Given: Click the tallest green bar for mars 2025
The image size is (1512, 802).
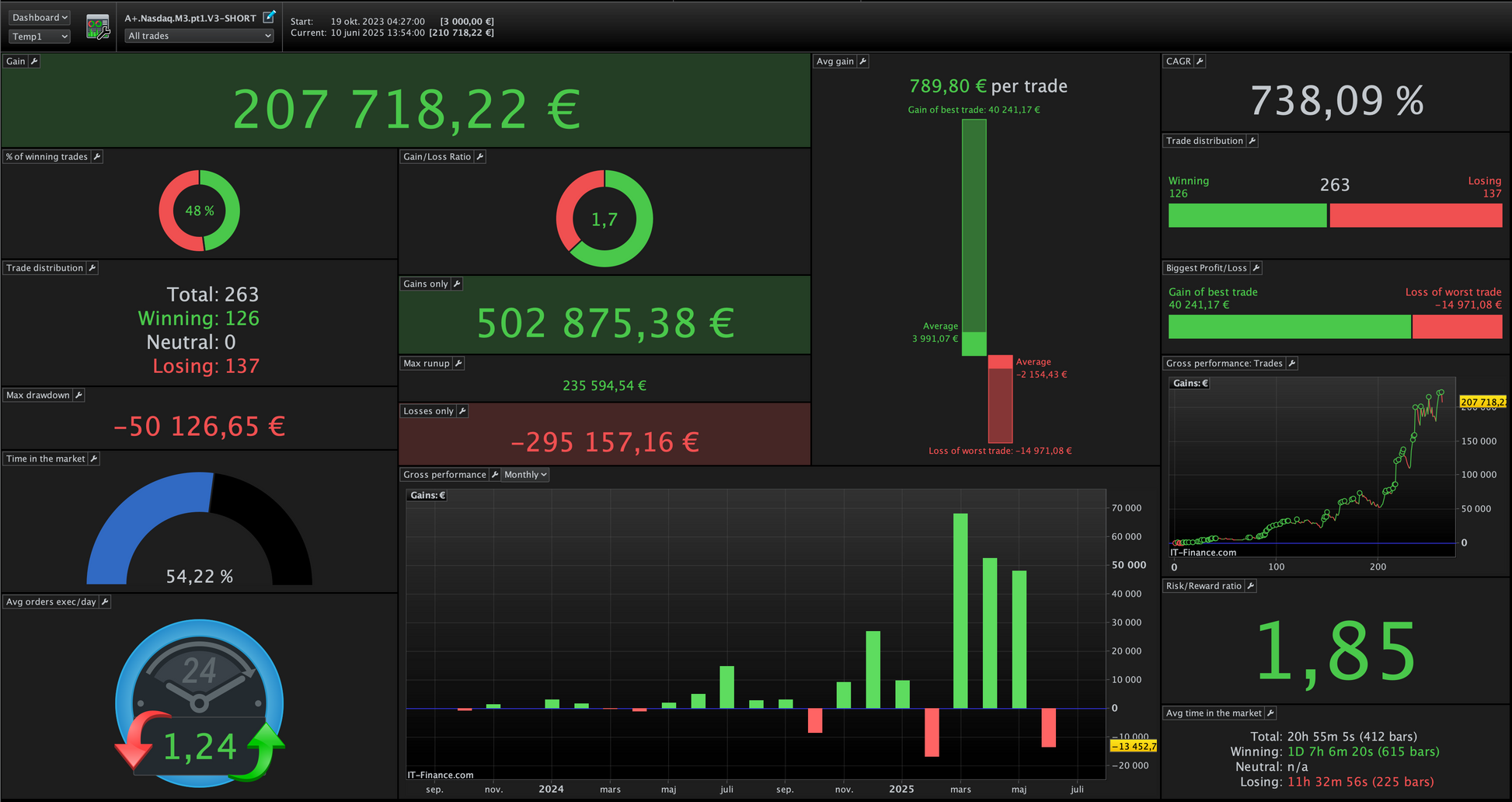Looking at the screenshot, I should click(x=961, y=611).
